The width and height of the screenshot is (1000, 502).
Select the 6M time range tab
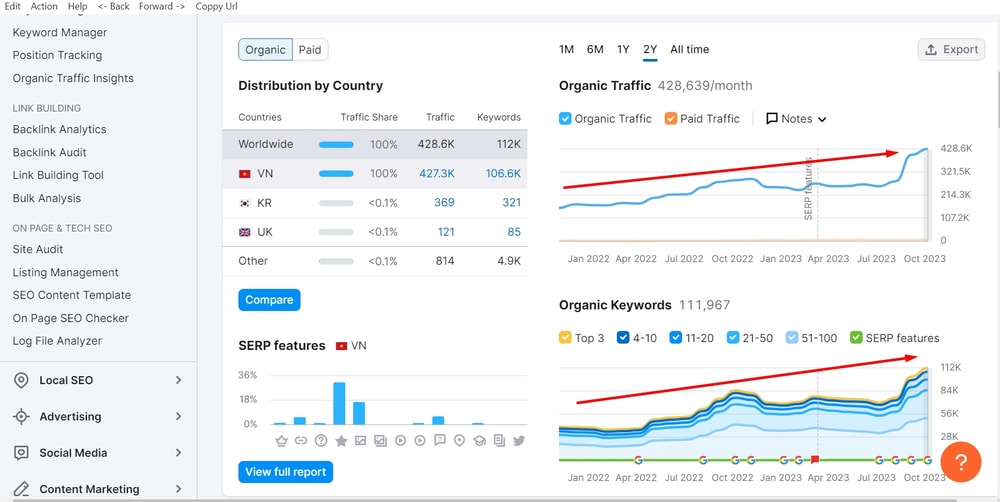[x=595, y=50]
